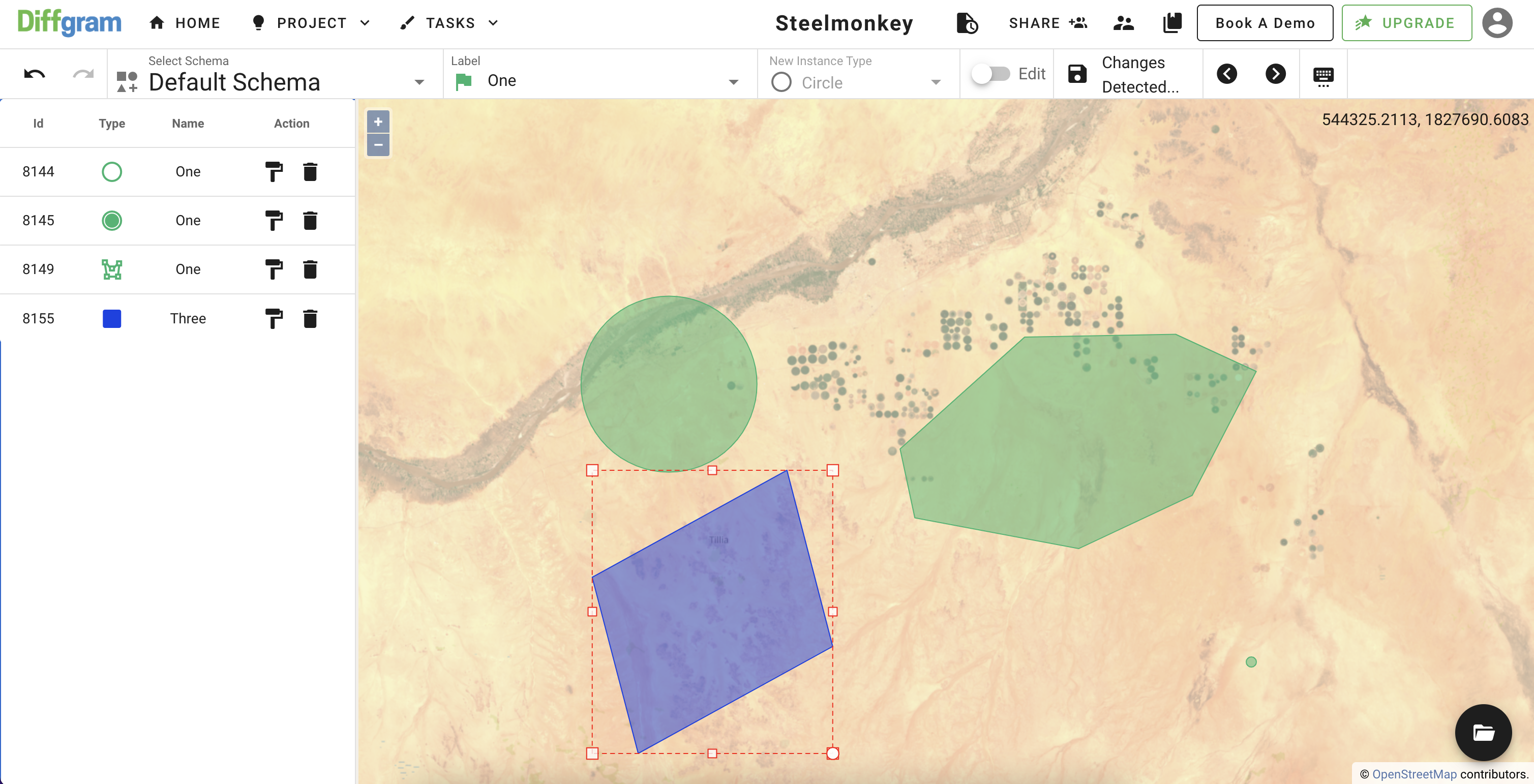Open the TASKS menu
This screenshot has height=784, width=1534.
coord(449,22)
